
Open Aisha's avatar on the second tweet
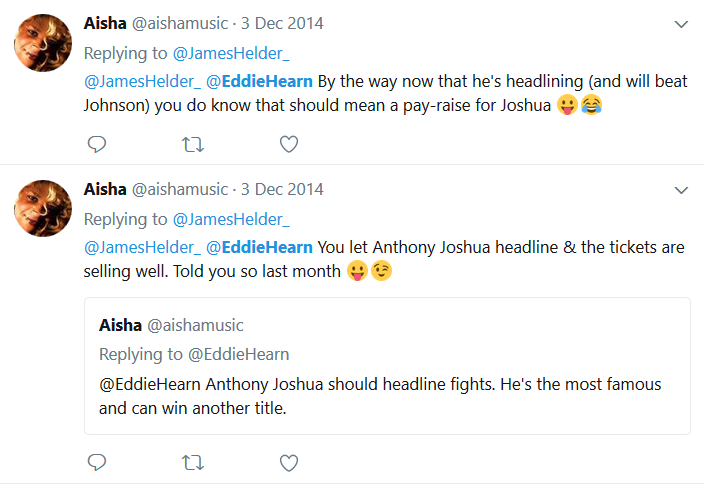tap(42, 209)
